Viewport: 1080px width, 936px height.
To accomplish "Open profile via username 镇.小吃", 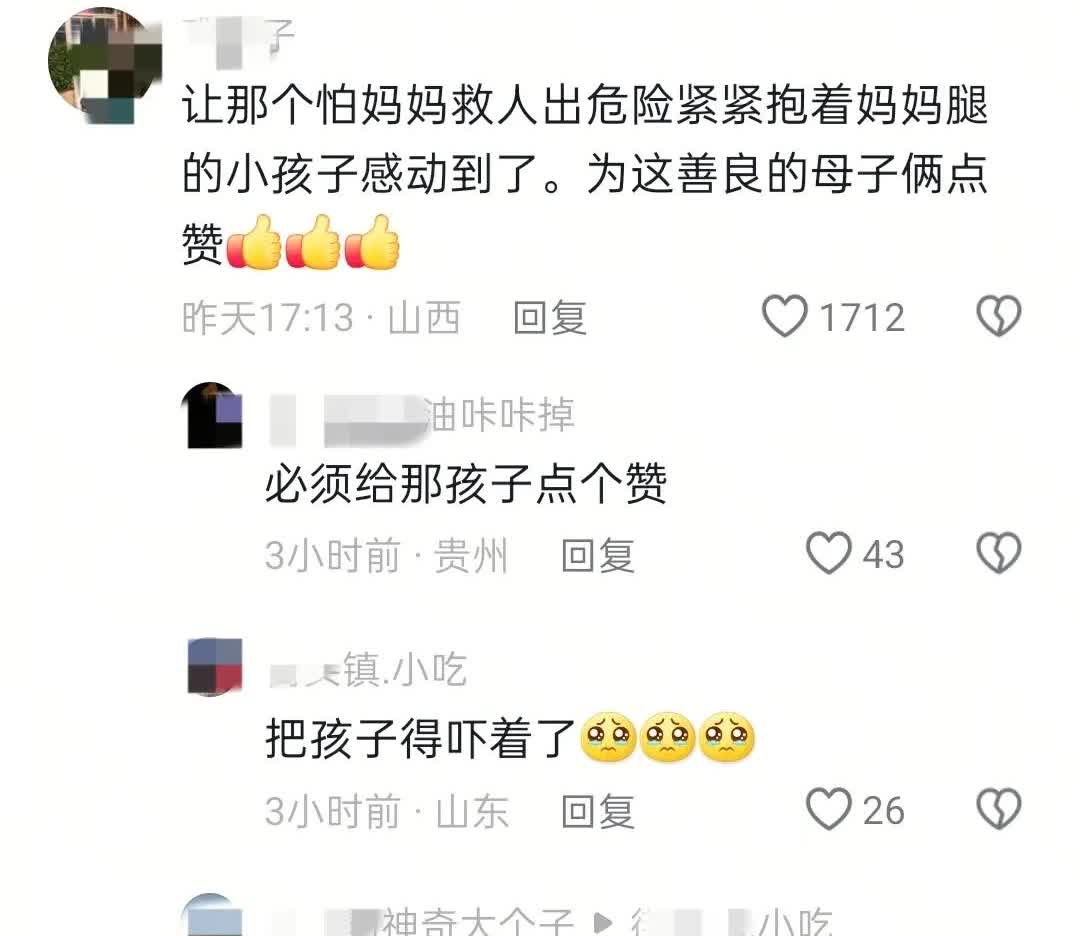I will tap(368, 669).
